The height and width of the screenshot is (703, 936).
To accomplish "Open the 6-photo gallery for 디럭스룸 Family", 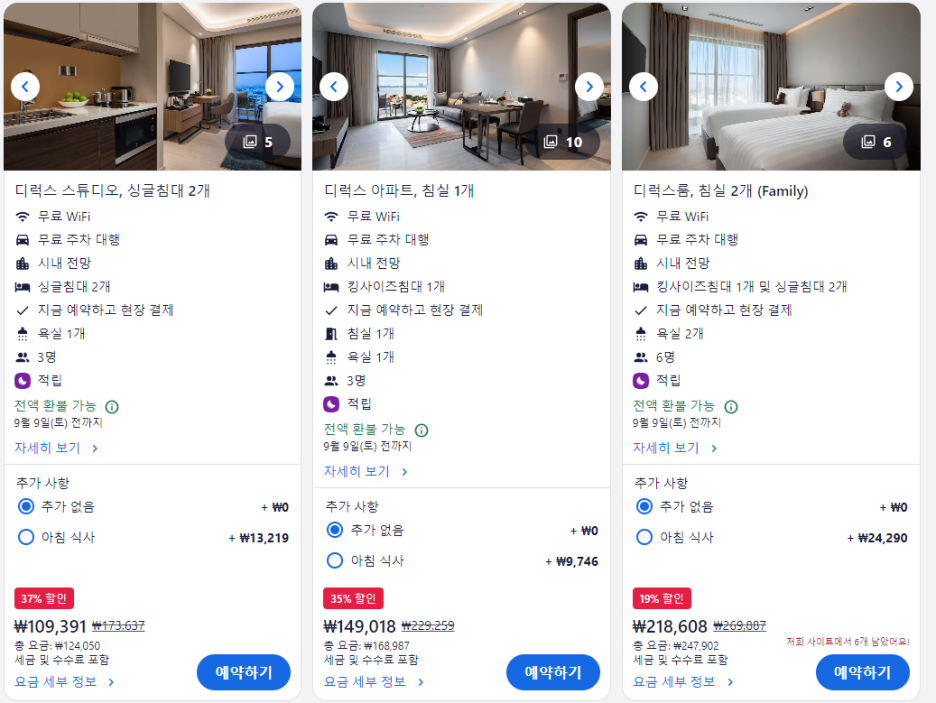I will coord(876,142).
